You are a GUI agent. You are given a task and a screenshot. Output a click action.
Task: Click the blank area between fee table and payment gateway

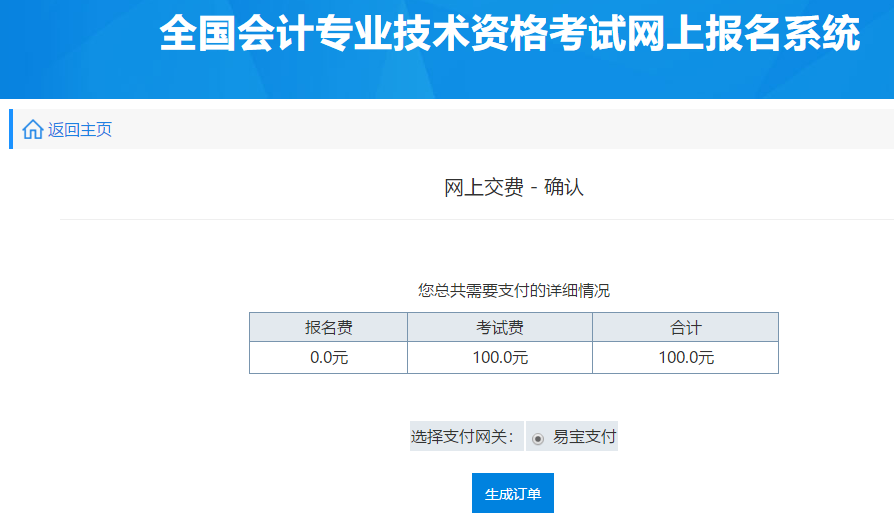[513, 397]
